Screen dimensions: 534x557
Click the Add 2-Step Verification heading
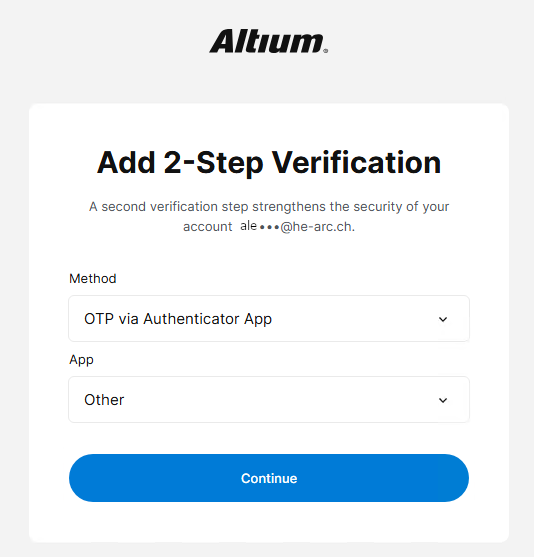[269, 163]
